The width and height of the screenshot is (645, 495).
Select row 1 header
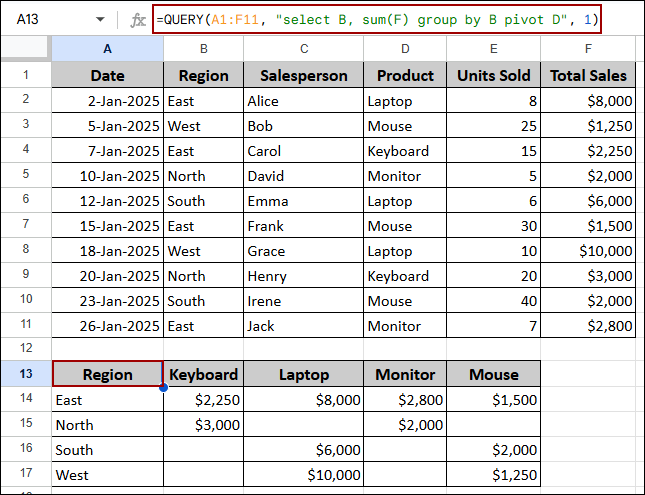click(26, 75)
